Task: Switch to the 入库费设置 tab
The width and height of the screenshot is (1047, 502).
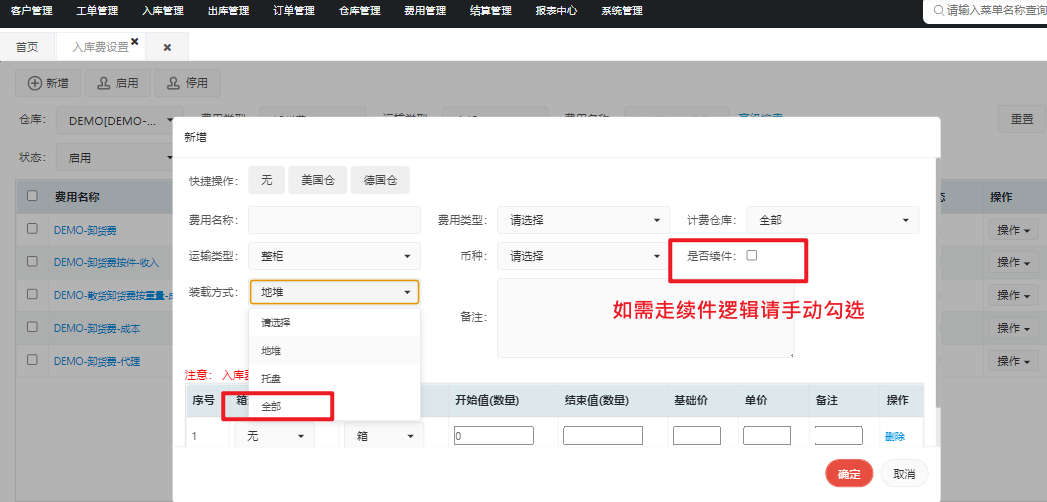Action: 101,47
